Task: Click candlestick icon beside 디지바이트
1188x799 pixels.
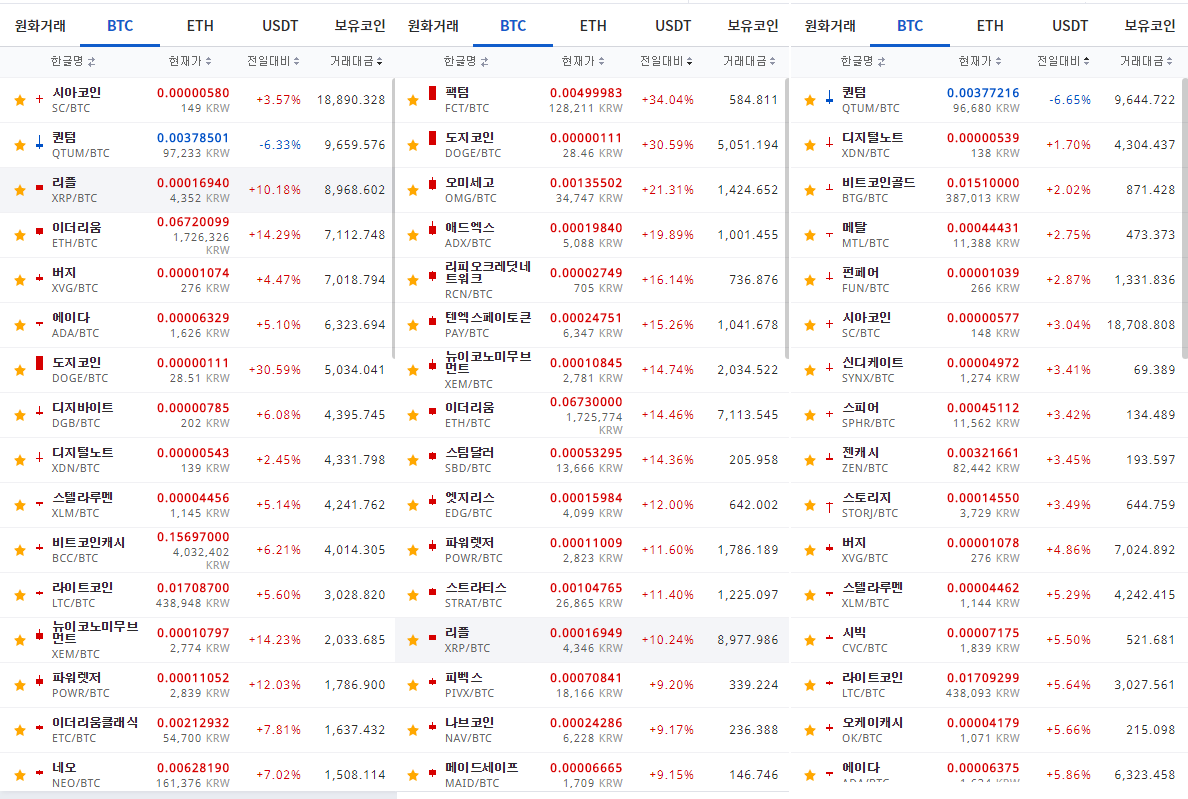Action: (x=39, y=412)
